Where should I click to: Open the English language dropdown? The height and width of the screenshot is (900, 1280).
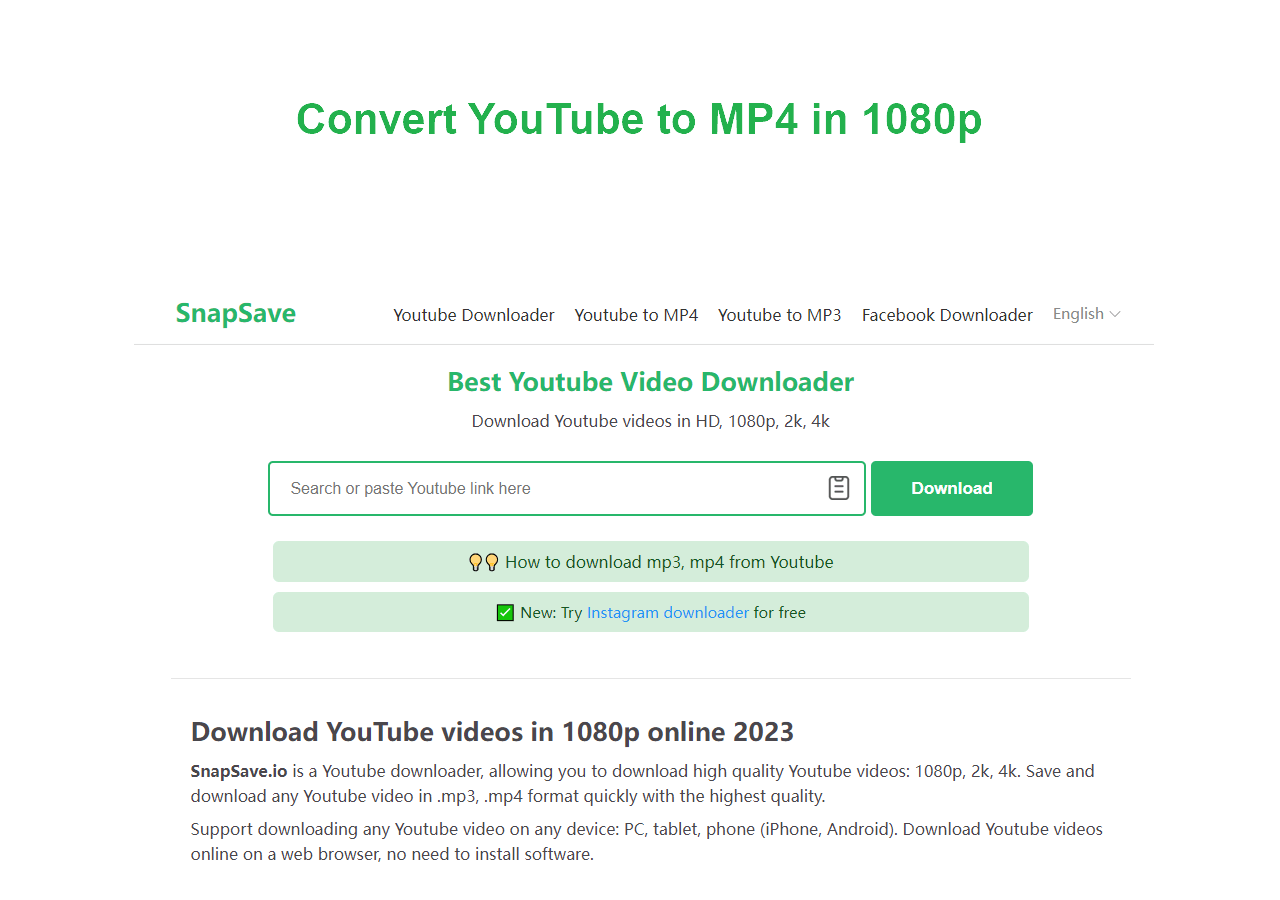click(x=1080, y=313)
